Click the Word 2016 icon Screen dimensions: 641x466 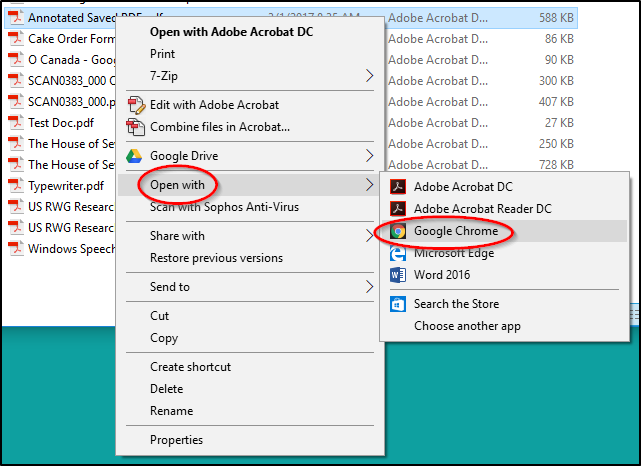coord(397,275)
